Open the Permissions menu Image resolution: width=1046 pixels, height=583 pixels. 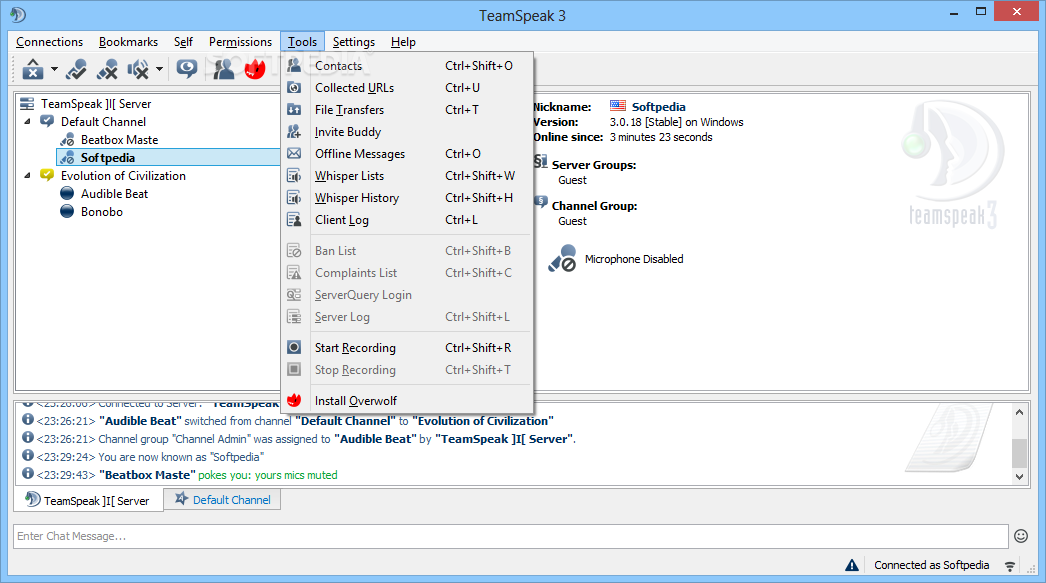click(x=240, y=42)
